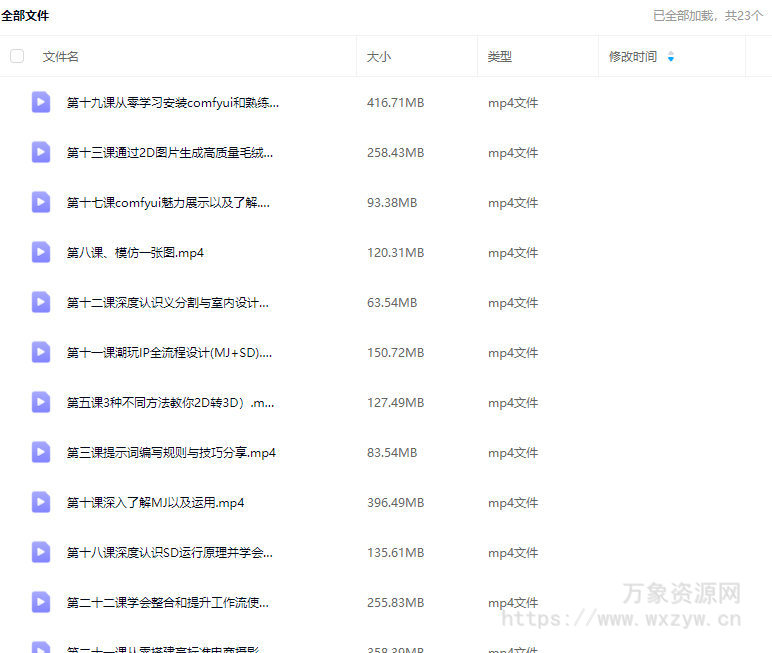This screenshot has width=772, height=653.
Task: Open file 第十一课潮玩IP全流程设计
Action: pos(169,353)
